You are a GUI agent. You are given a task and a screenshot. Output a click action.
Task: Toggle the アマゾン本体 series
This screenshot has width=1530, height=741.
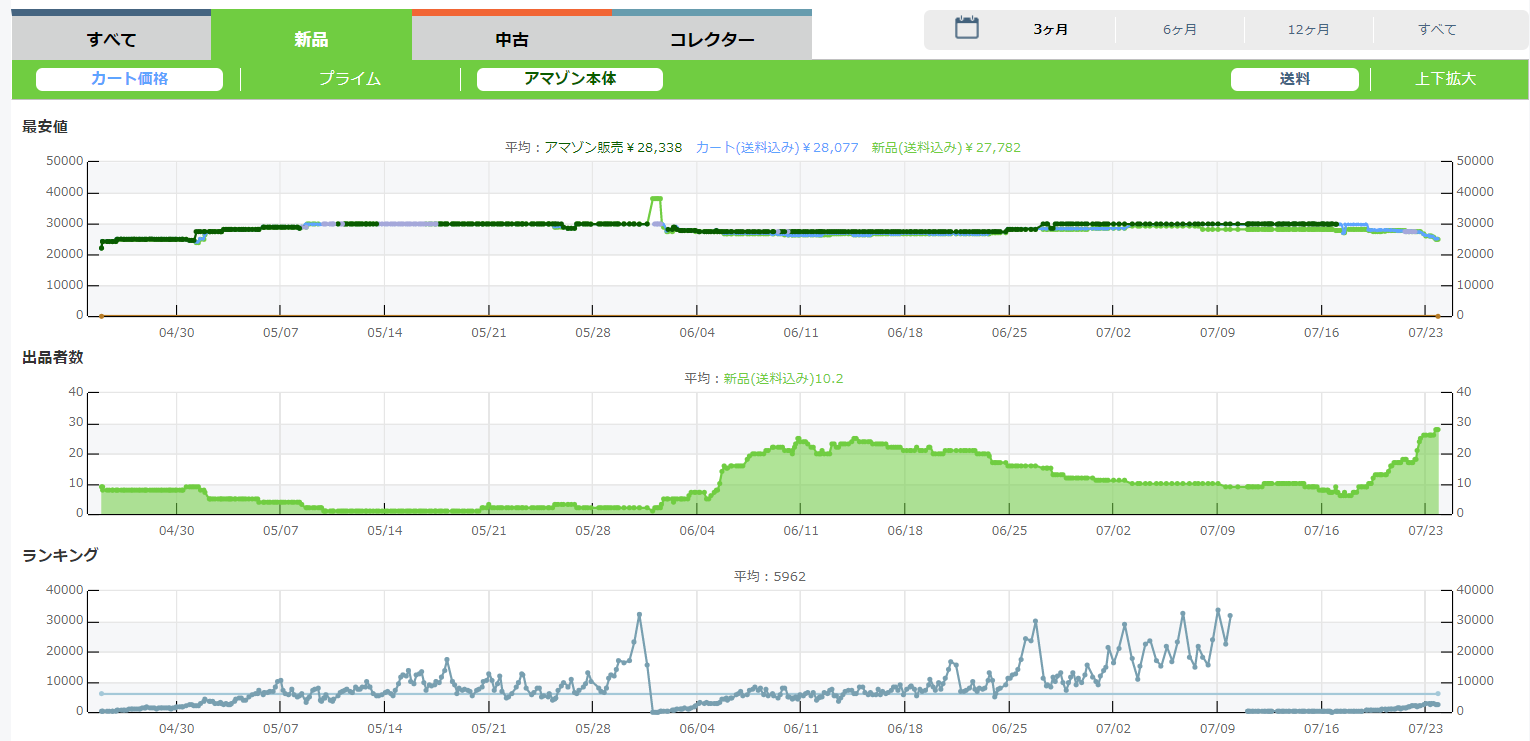coord(570,79)
